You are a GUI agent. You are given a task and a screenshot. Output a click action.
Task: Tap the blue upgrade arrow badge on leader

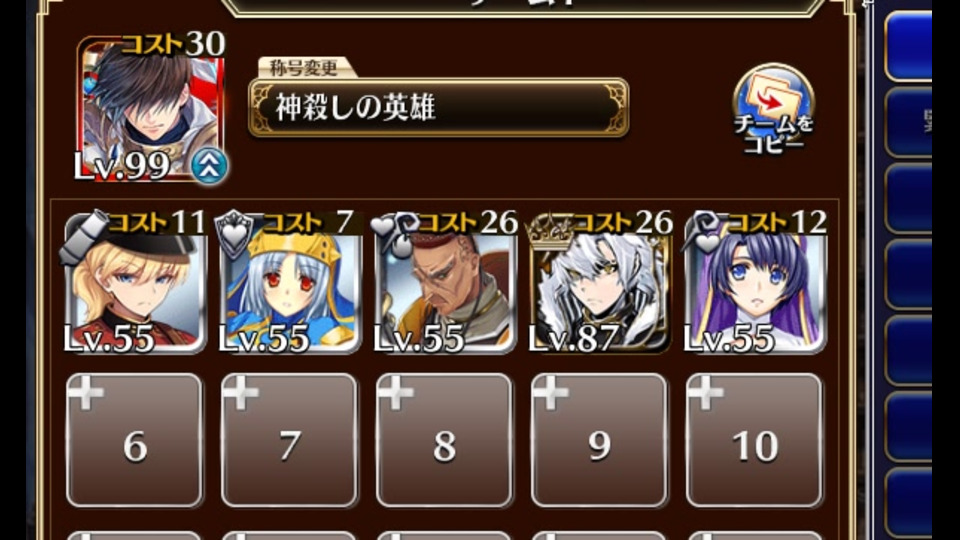click(209, 166)
